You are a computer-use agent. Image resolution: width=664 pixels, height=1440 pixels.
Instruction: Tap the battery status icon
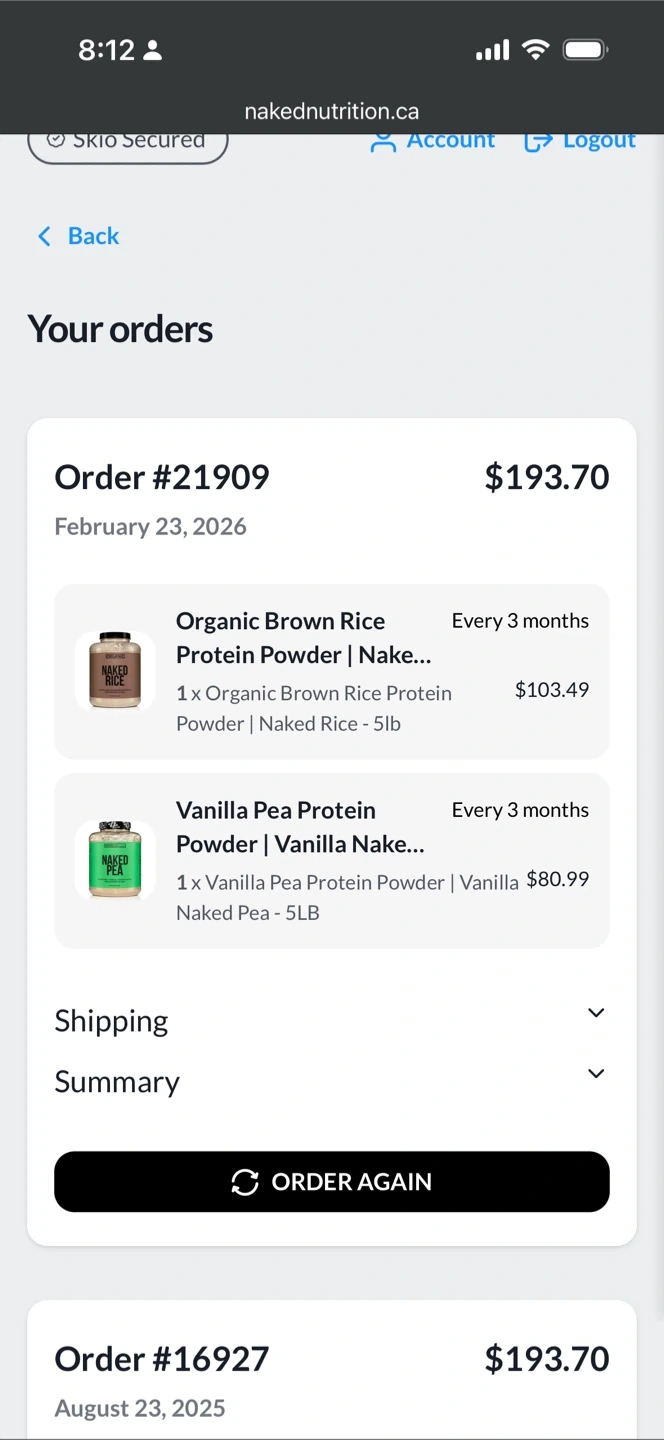(585, 50)
